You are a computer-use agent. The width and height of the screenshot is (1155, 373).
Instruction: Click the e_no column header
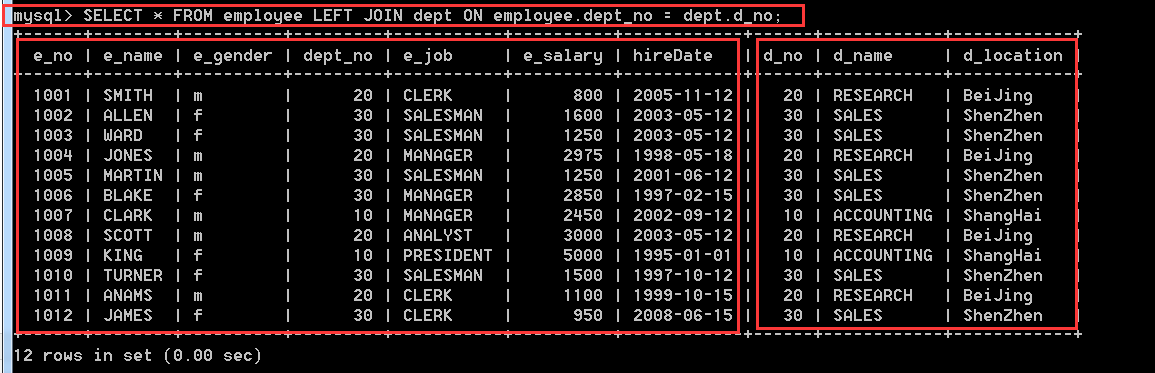coord(53,55)
